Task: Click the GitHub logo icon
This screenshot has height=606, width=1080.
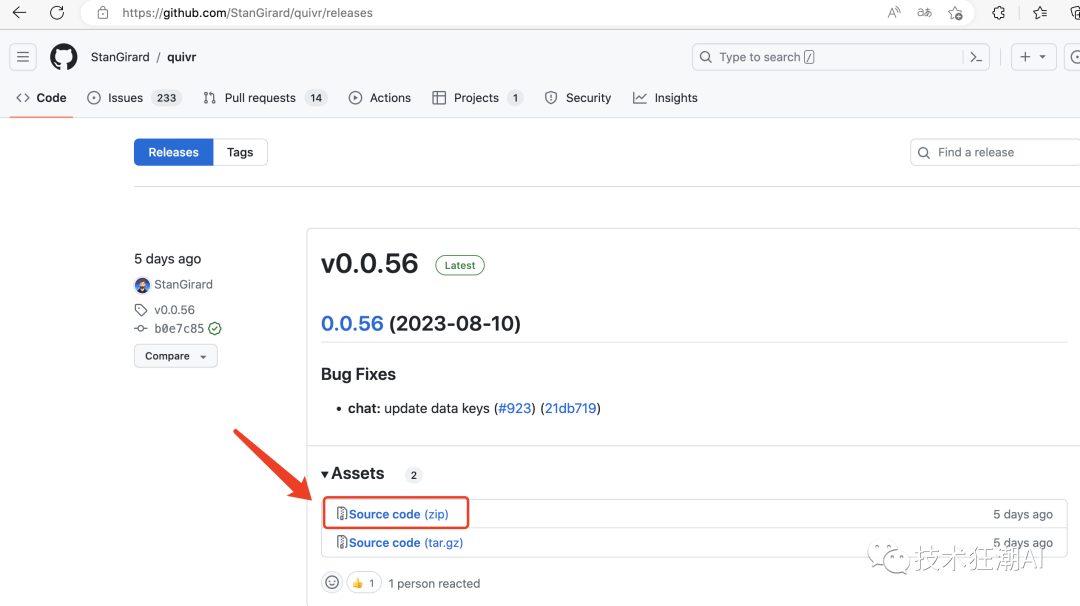Action: click(63, 57)
